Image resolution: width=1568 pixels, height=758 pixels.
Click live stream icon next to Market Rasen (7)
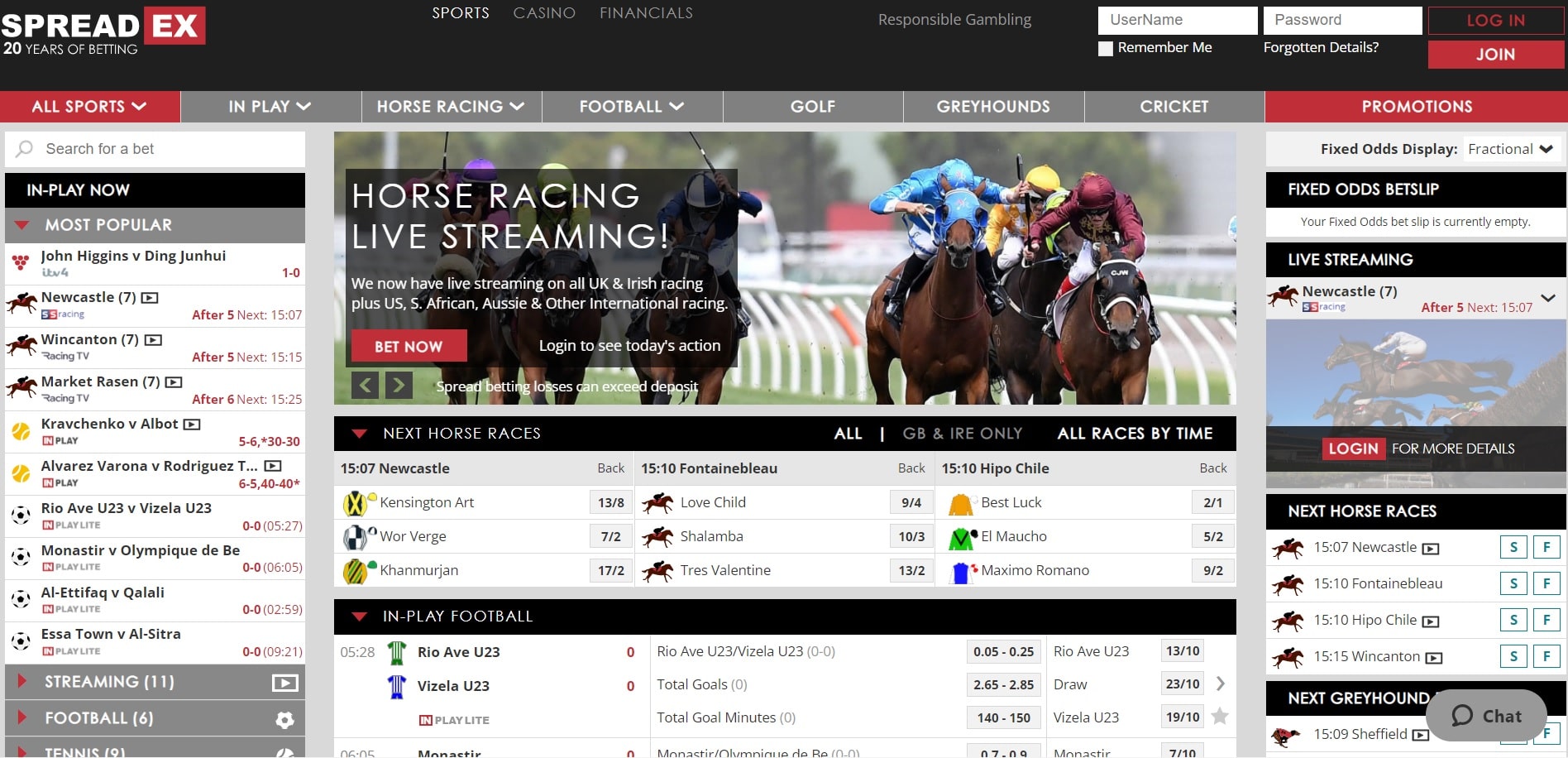click(x=174, y=382)
